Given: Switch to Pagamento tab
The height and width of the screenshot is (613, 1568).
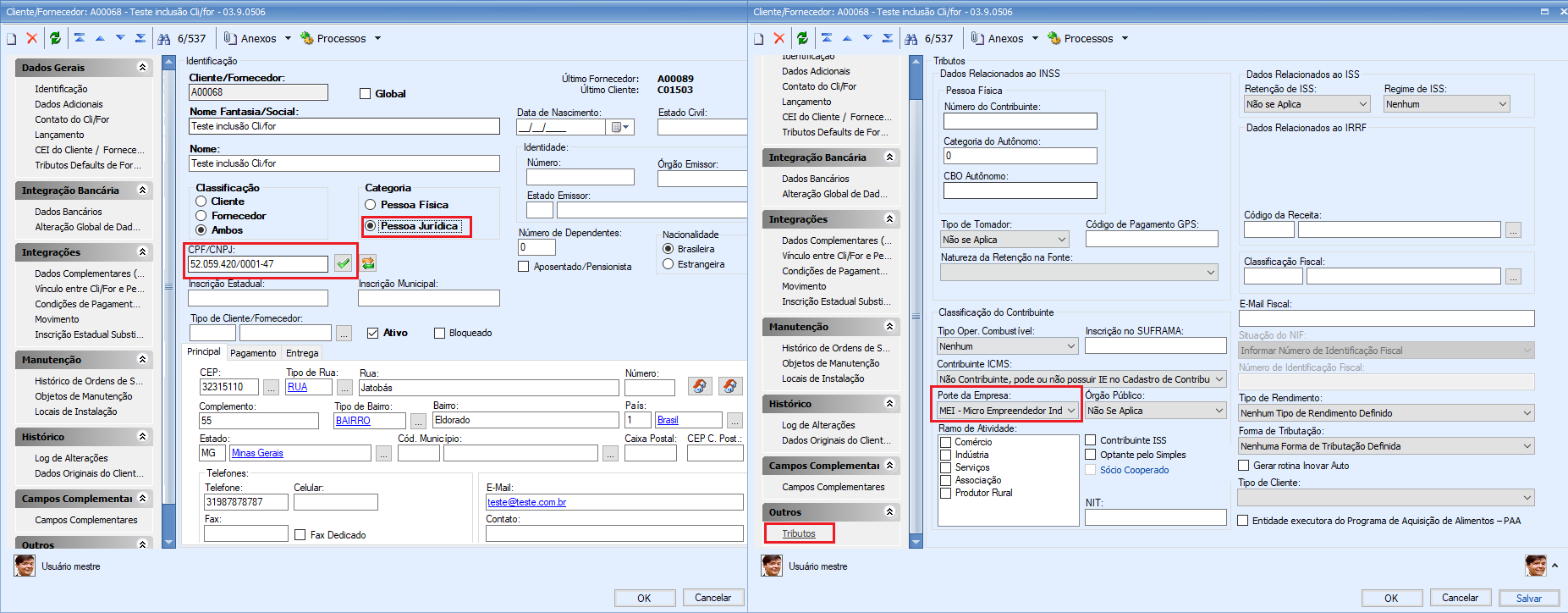Looking at the screenshot, I should [253, 353].
